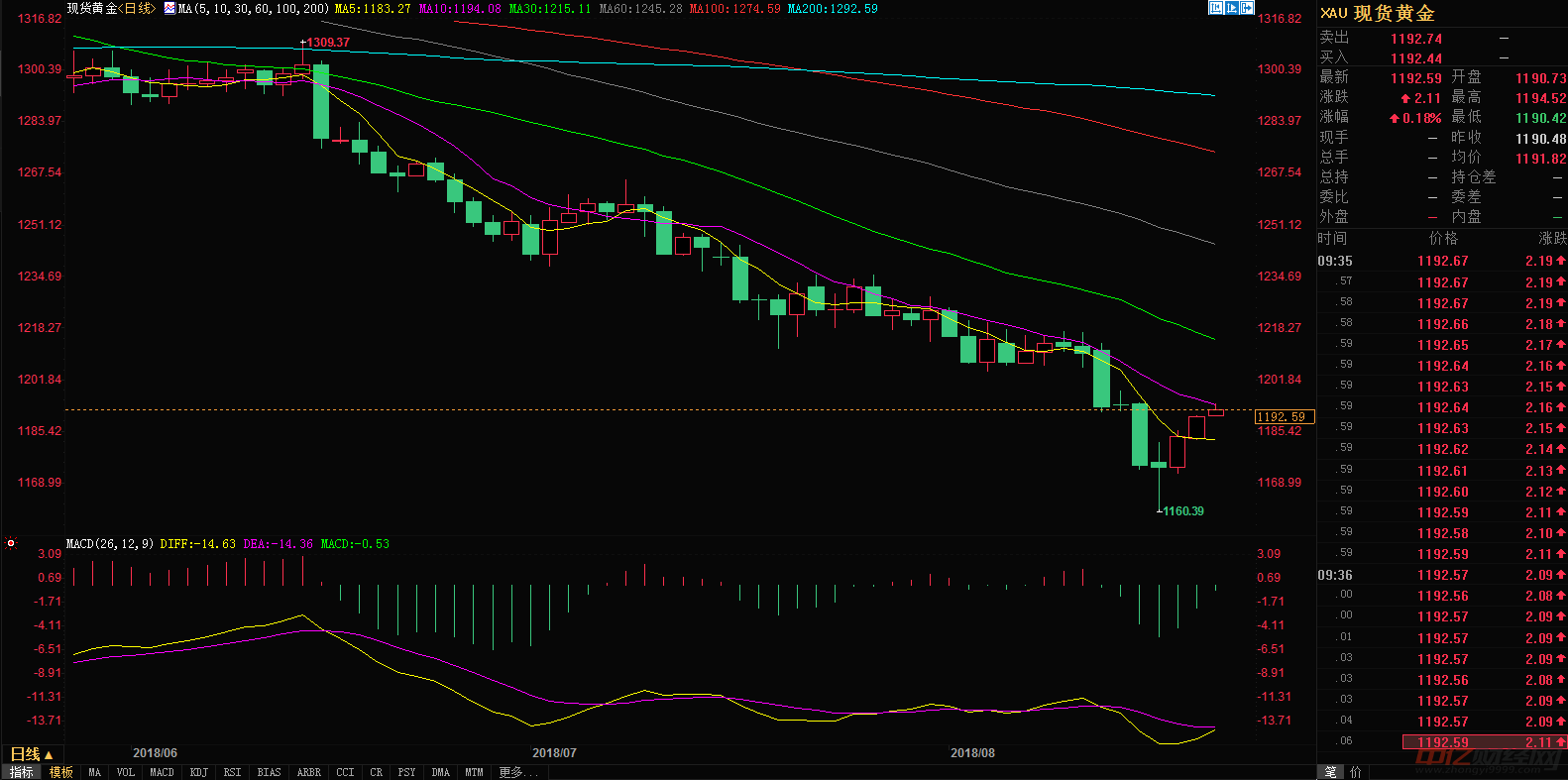Click the orange 1192.59 current price label
Viewport: 1568px width, 780px height.
point(1285,417)
